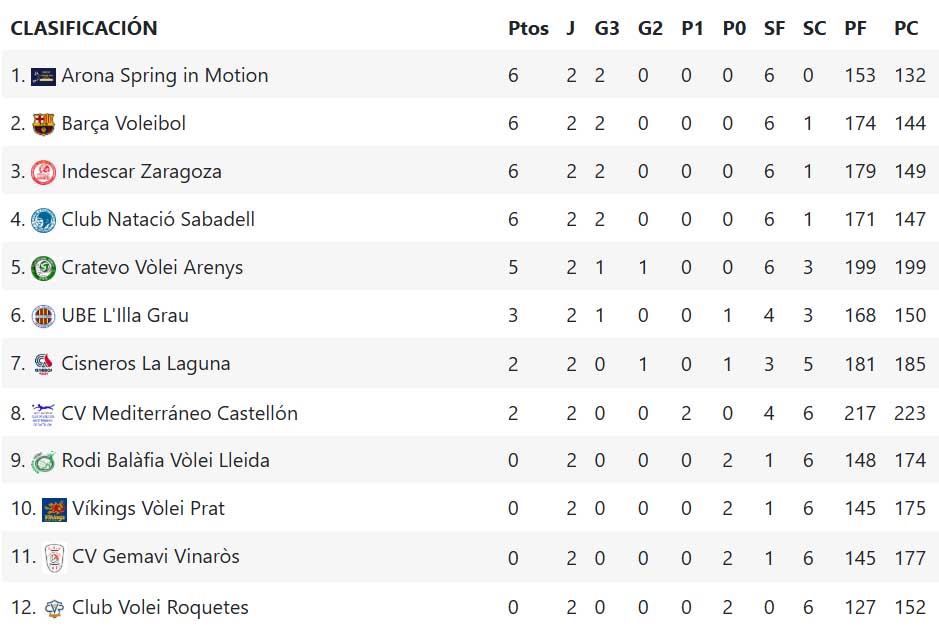Click the SF column header
This screenshot has height=636, width=939.
(x=774, y=28)
